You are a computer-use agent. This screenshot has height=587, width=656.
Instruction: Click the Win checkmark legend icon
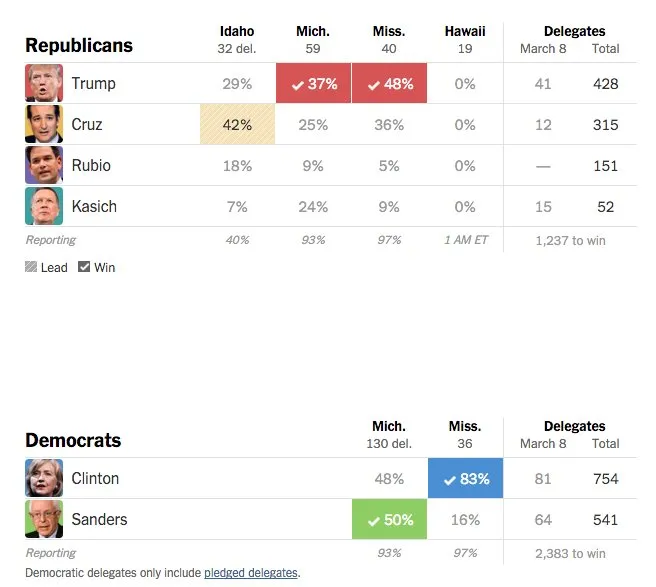pos(84,267)
